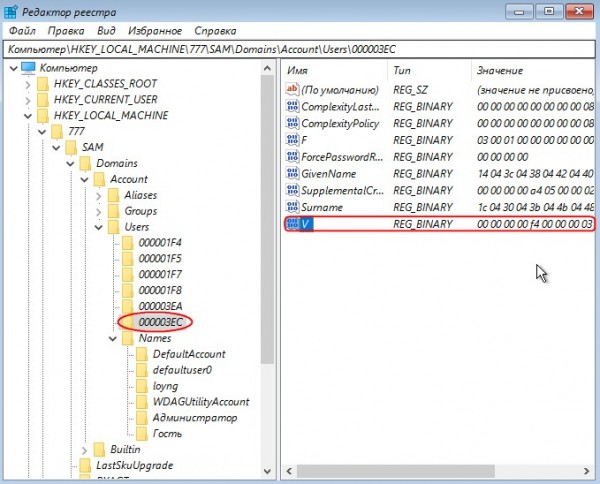600x484 pixels.
Task: Collapse the 777 key
Action: (x=42, y=132)
